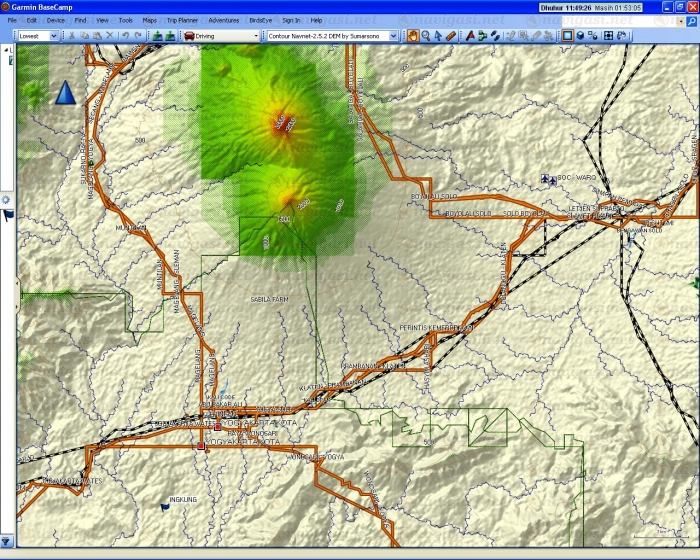Click the New Waypoint flag tool

coord(468,36)
